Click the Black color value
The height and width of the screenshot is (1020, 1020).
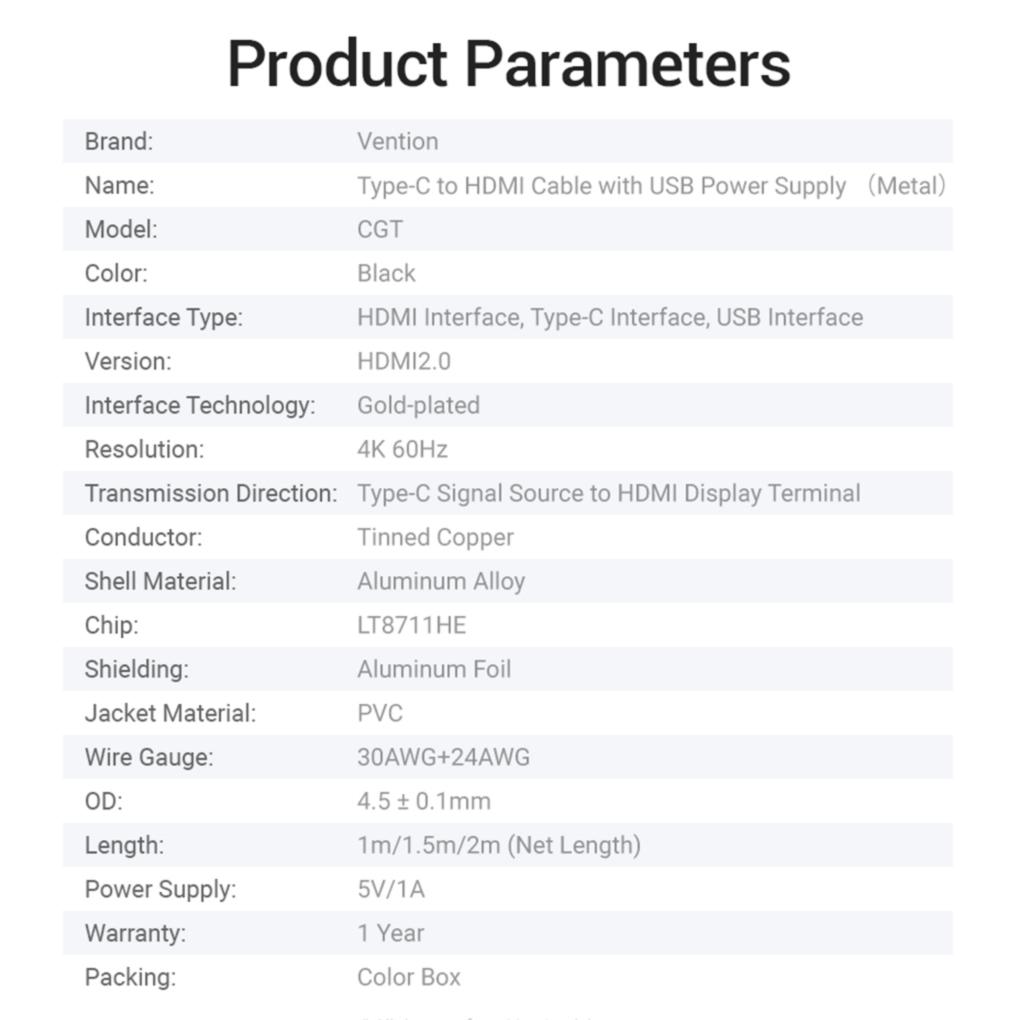386,273
